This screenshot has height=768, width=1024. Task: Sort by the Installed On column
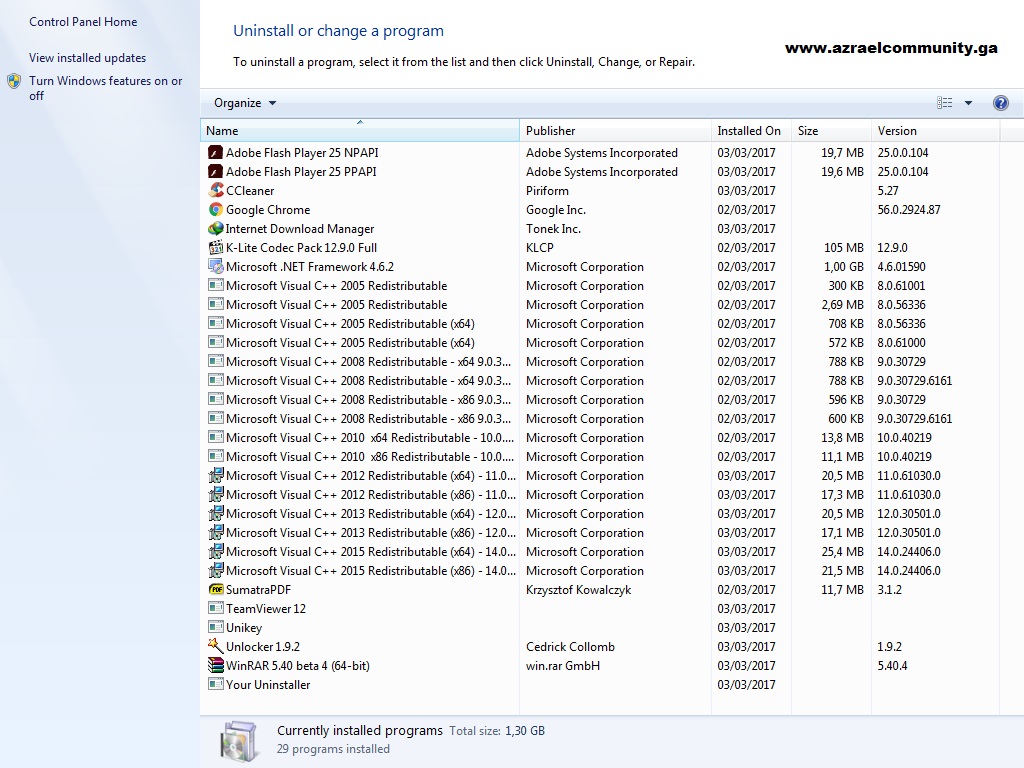pyautogui.click(x=751, y=130)
